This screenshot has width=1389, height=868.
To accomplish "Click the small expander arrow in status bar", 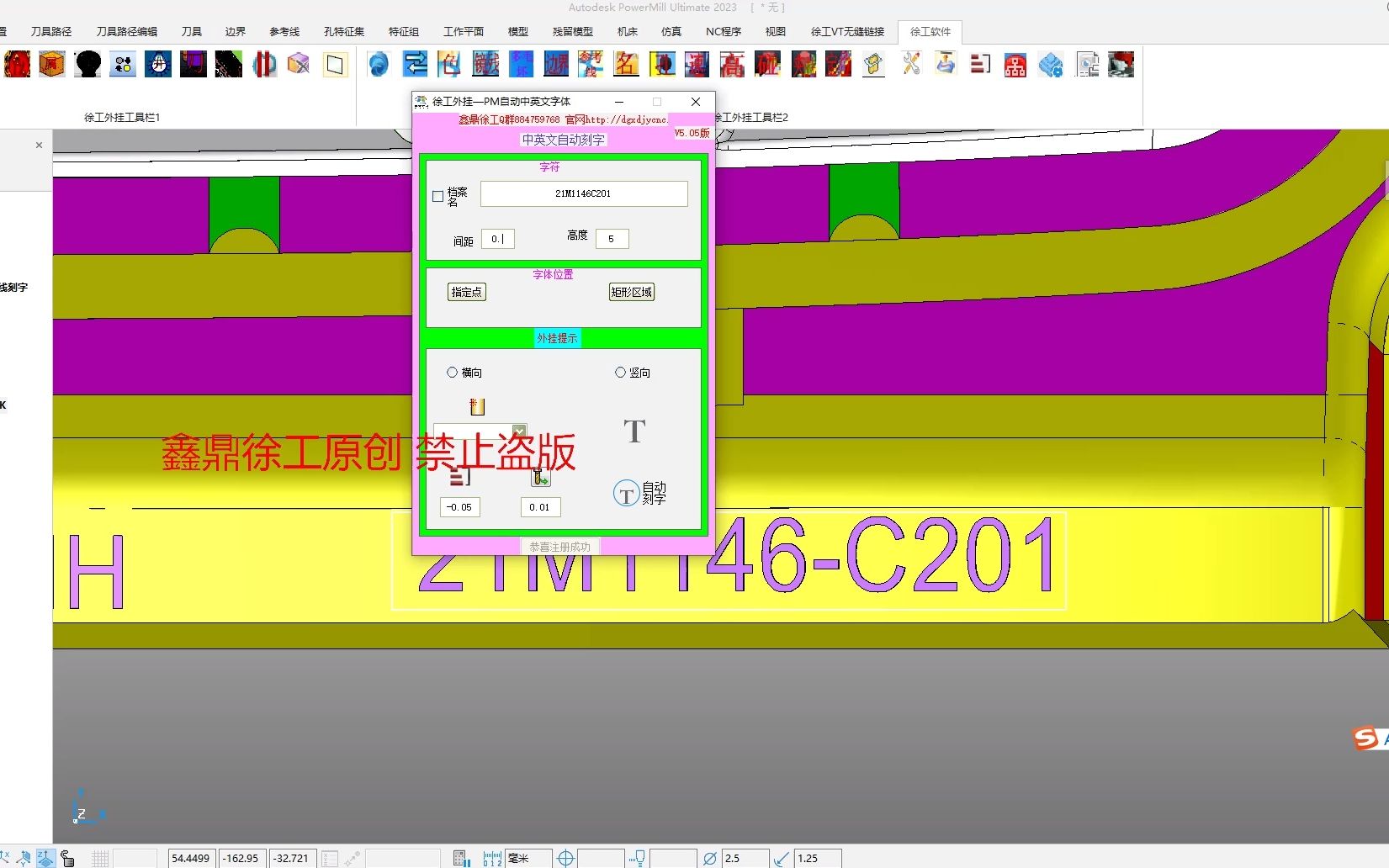I will 351,857.
